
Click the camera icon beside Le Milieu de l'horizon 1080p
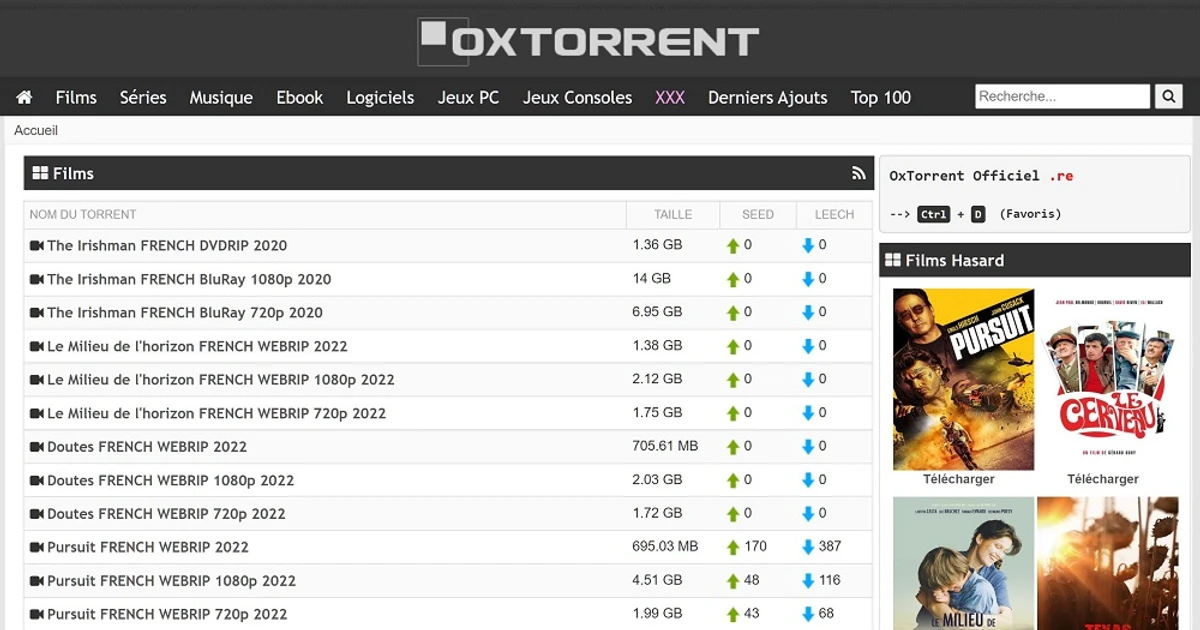(x=36, y=379)
